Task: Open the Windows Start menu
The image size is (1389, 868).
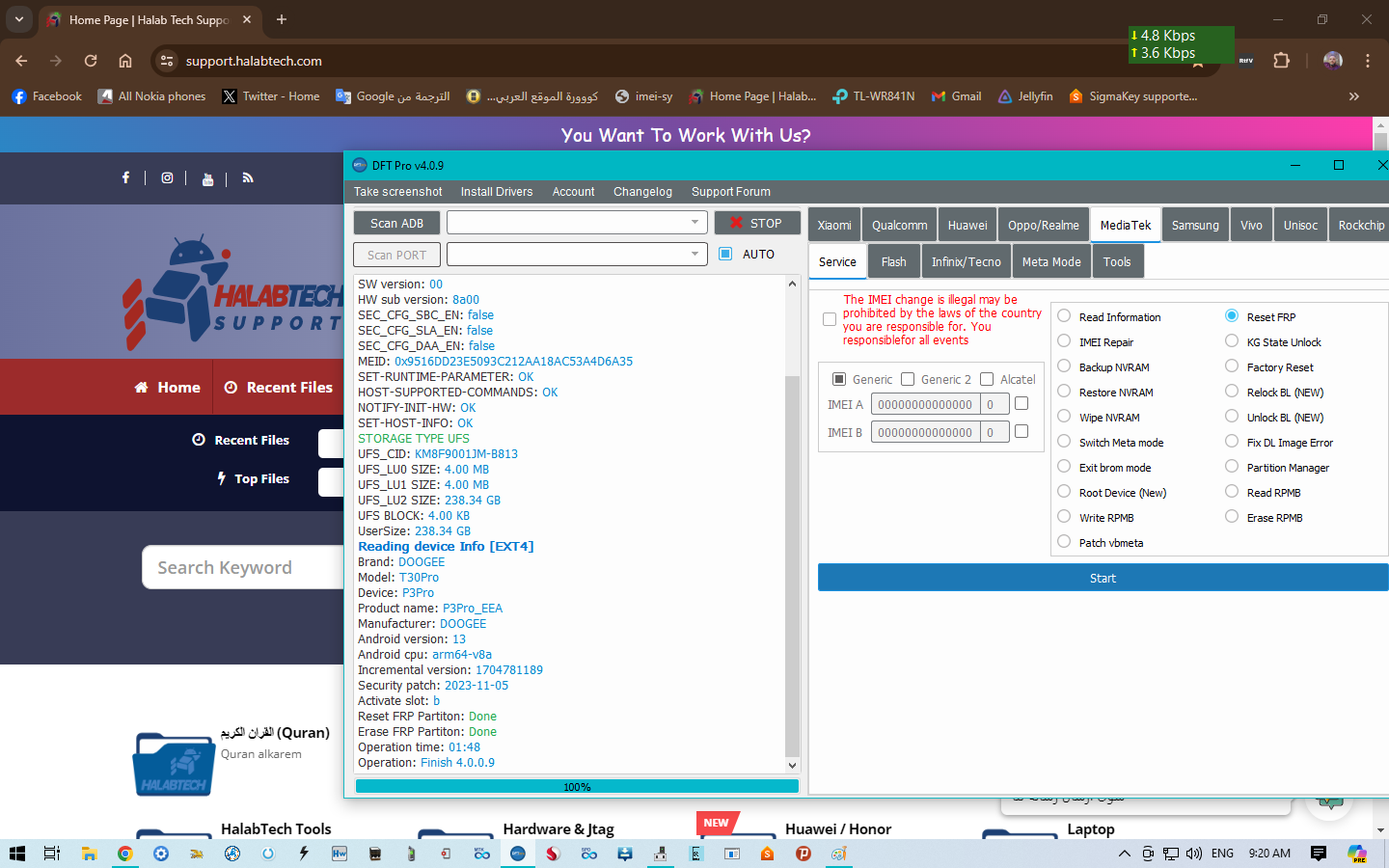Action: pyautogui.click(x=16, y=854)
